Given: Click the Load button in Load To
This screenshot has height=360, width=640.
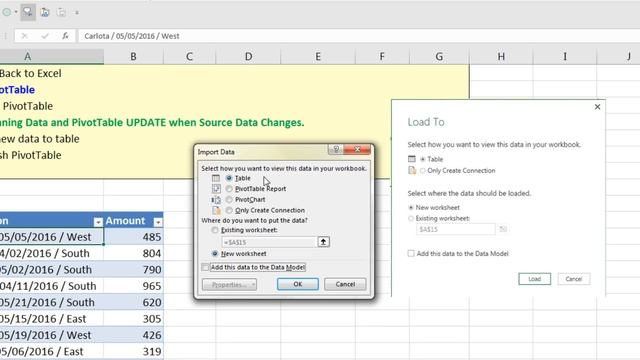Looking at the screenshot, I should tap(534, 279).
